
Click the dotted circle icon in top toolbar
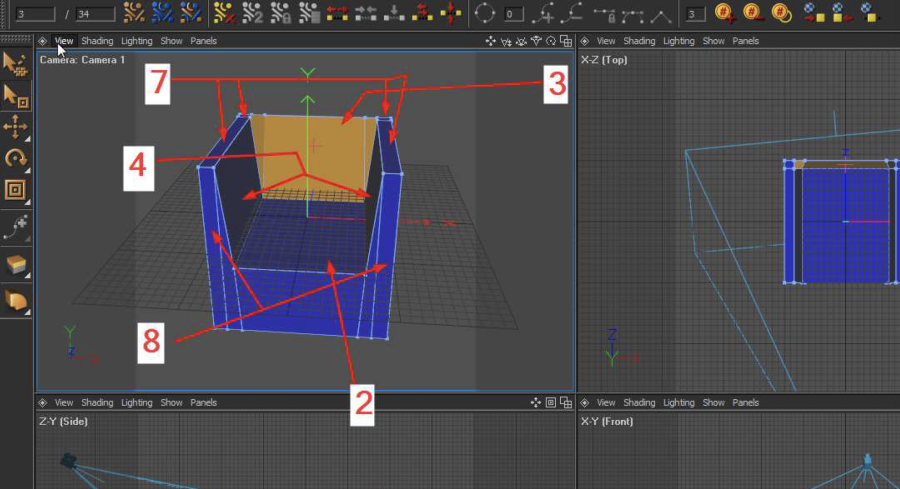pos(484,14)
